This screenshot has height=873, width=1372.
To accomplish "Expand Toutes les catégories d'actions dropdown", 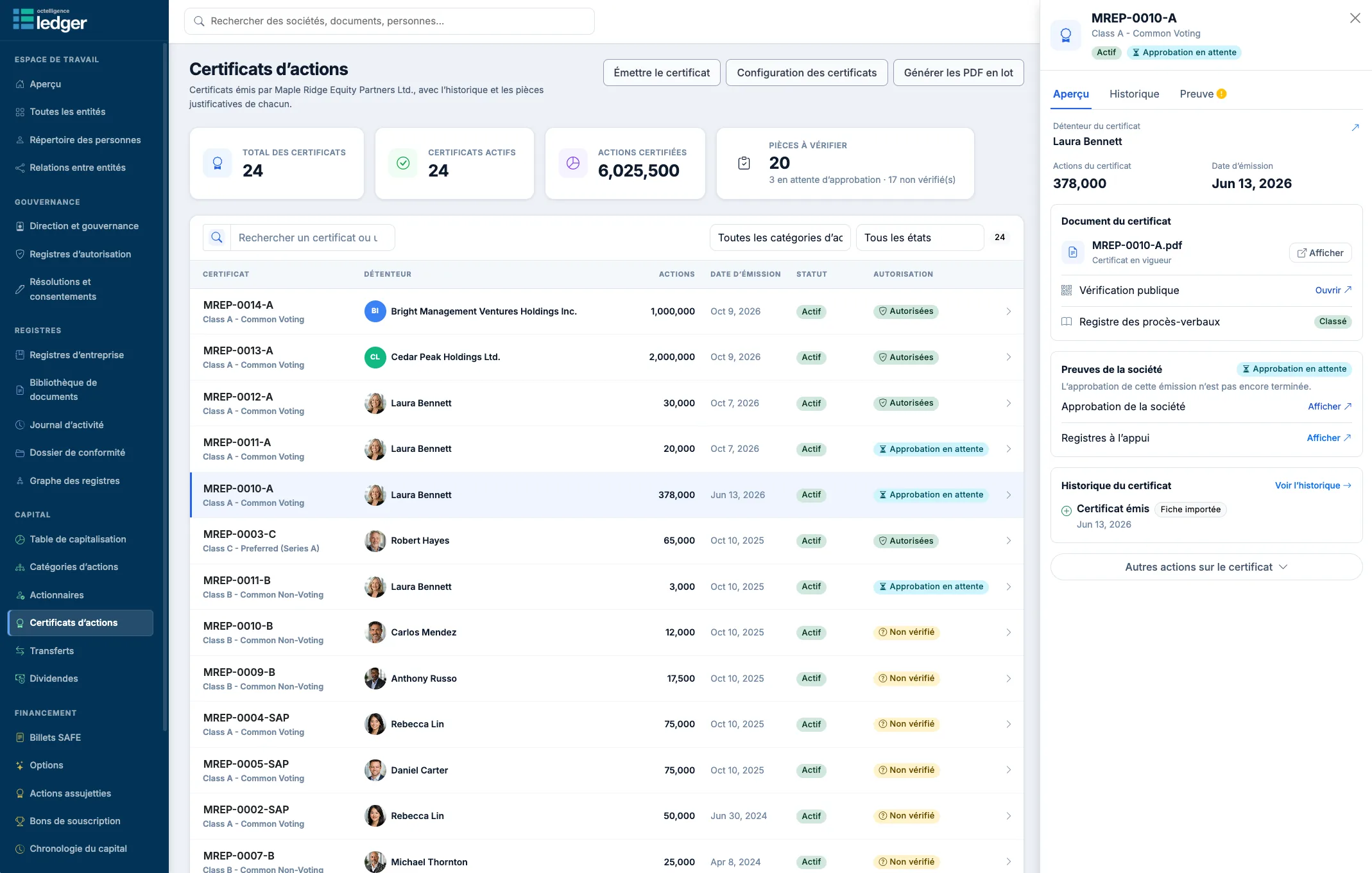I will (780, 238).
